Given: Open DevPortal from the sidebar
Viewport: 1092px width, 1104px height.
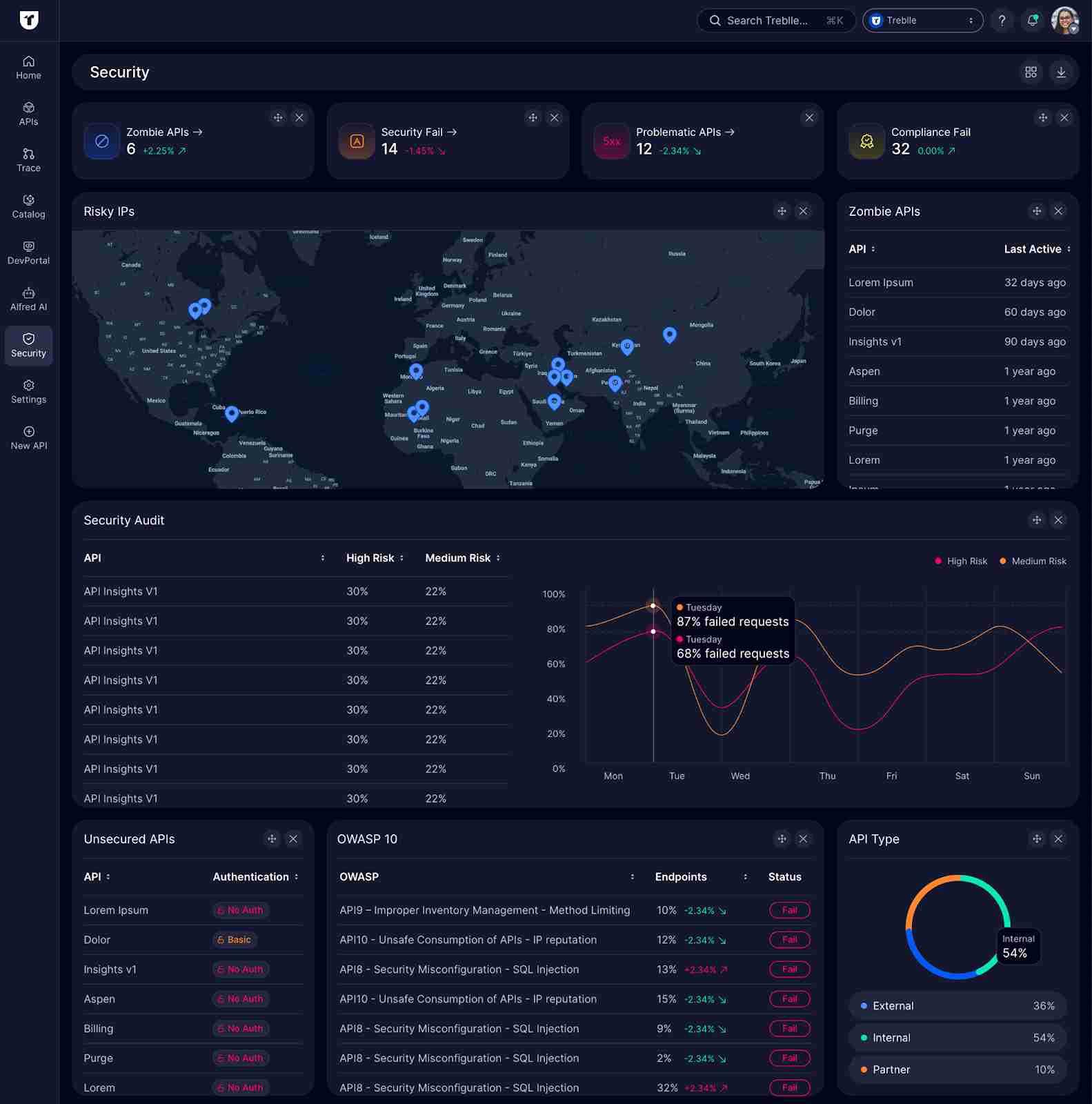Looking at the screenshot, I should (x=28, y=253).
